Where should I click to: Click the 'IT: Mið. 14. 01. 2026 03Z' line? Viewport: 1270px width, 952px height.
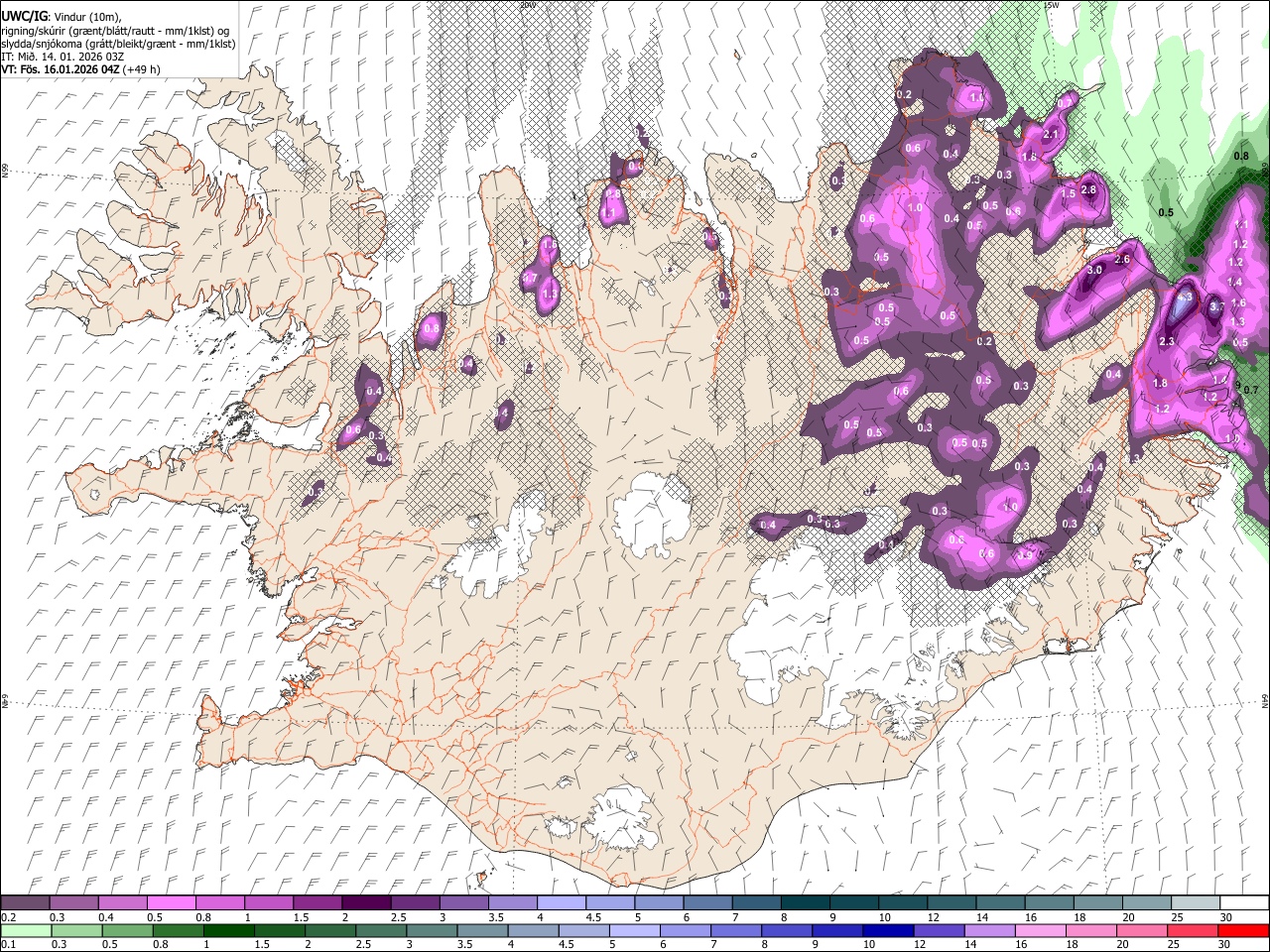pos(63,57)
